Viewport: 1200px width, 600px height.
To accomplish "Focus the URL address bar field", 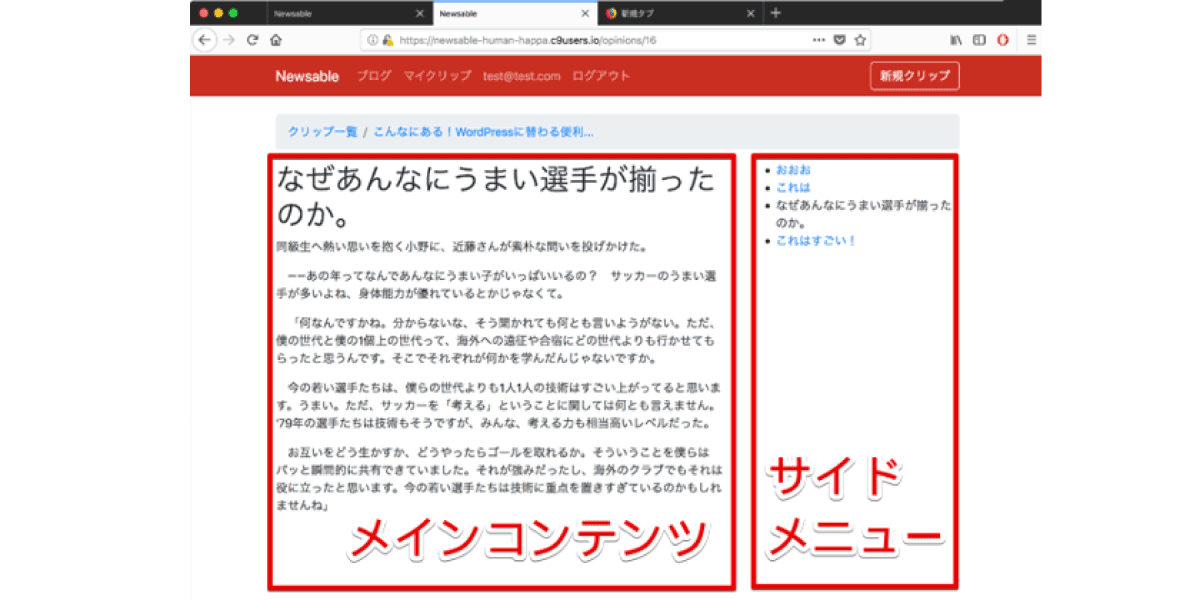I will (x=615, y=40).
